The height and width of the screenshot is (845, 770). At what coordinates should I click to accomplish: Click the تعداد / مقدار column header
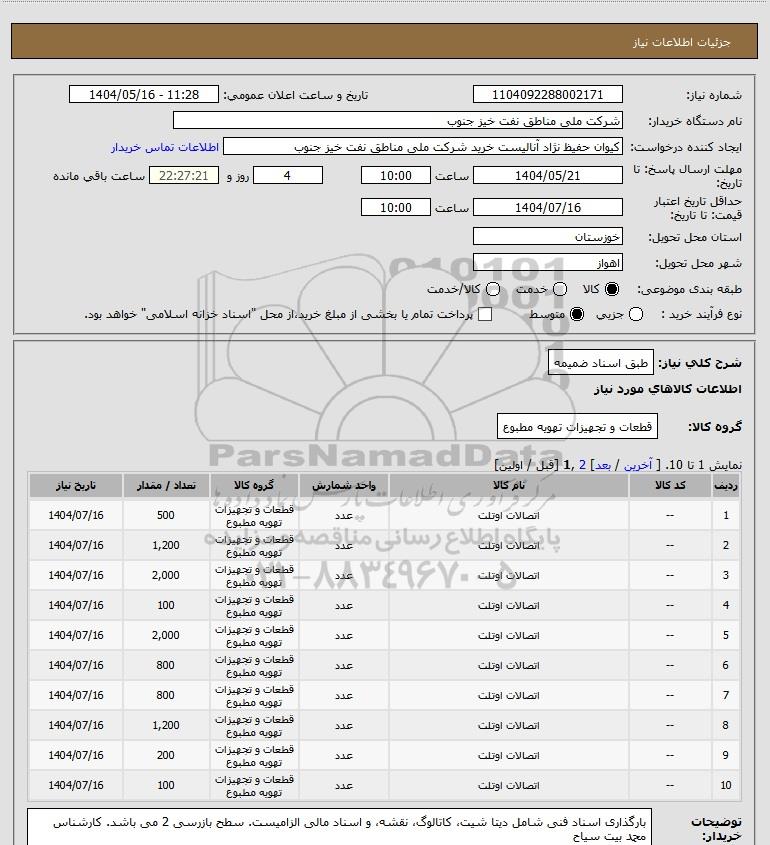[166, 485]
